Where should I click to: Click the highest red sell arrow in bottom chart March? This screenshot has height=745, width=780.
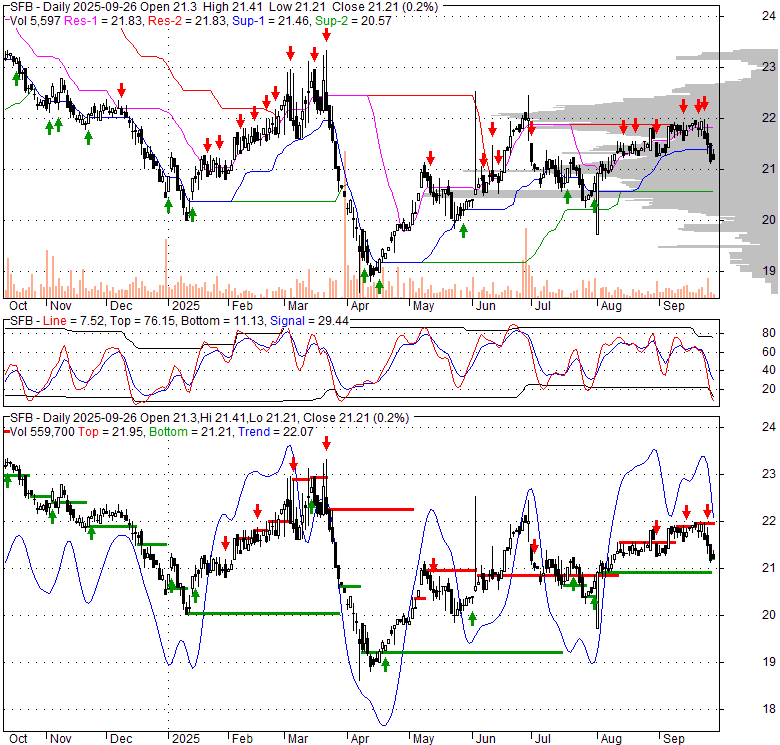[326, 443]
